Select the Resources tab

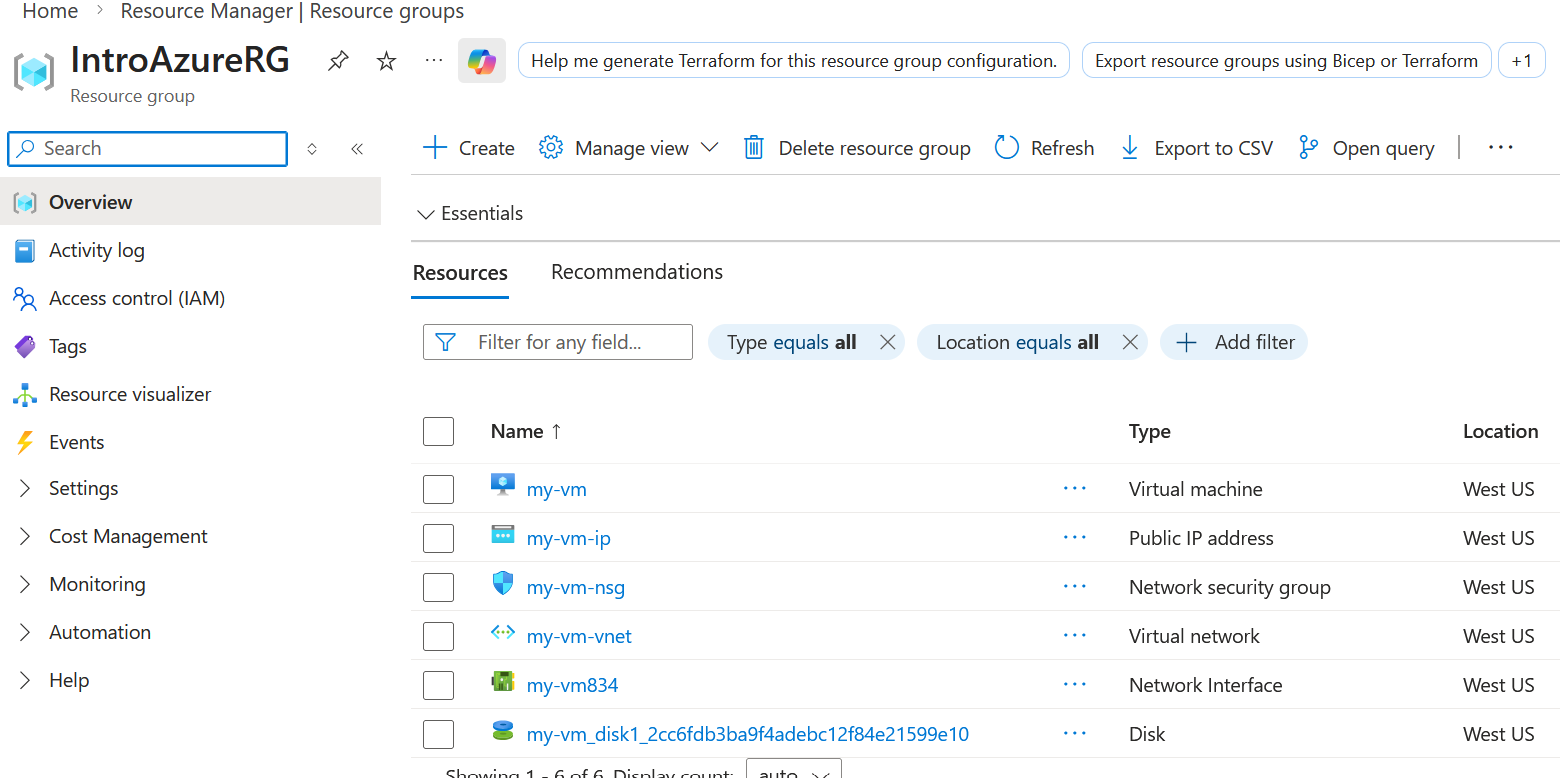click(460, 273)
